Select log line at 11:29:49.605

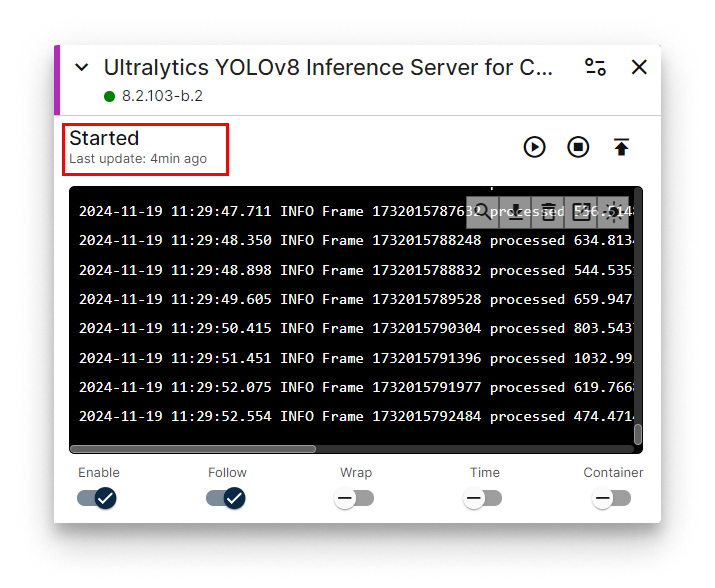tap(357, 299)
